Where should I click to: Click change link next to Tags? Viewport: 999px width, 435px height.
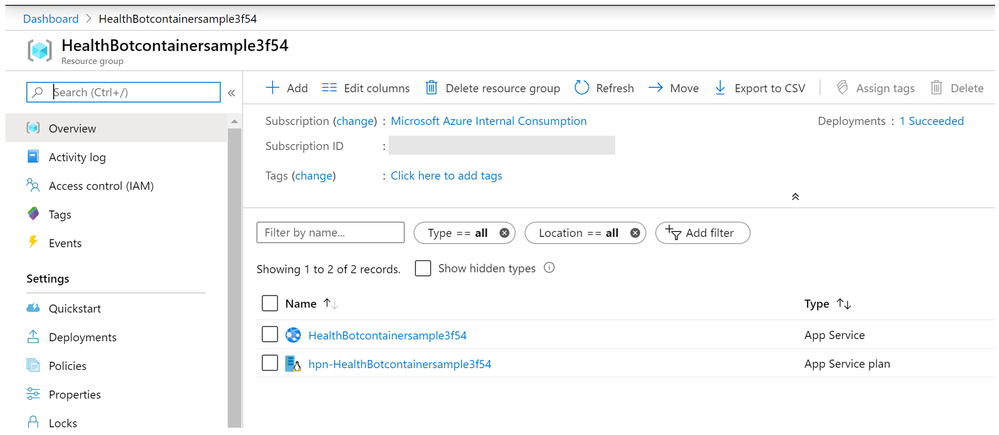pyautogui.click(x=313, y=176)
